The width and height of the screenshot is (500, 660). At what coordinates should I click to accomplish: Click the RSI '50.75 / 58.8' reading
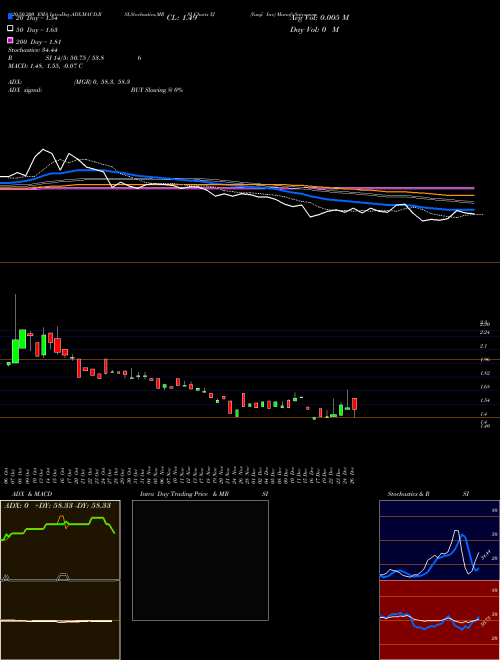(85, 58)
